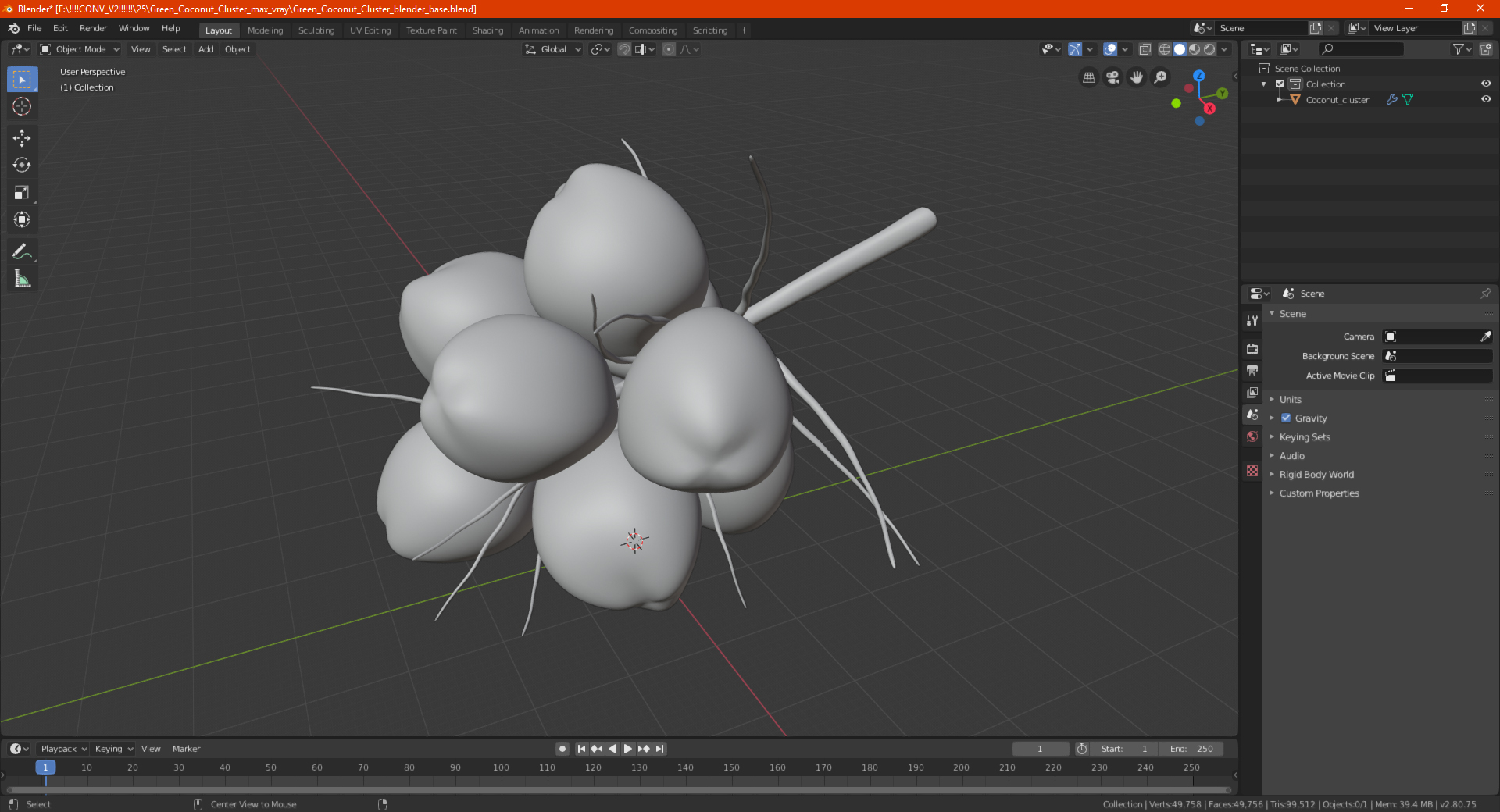The height and width of the screenshot is (812, 1500).
Task: Open the View Layer properties tab icon
Action: tap(1252, 392)
